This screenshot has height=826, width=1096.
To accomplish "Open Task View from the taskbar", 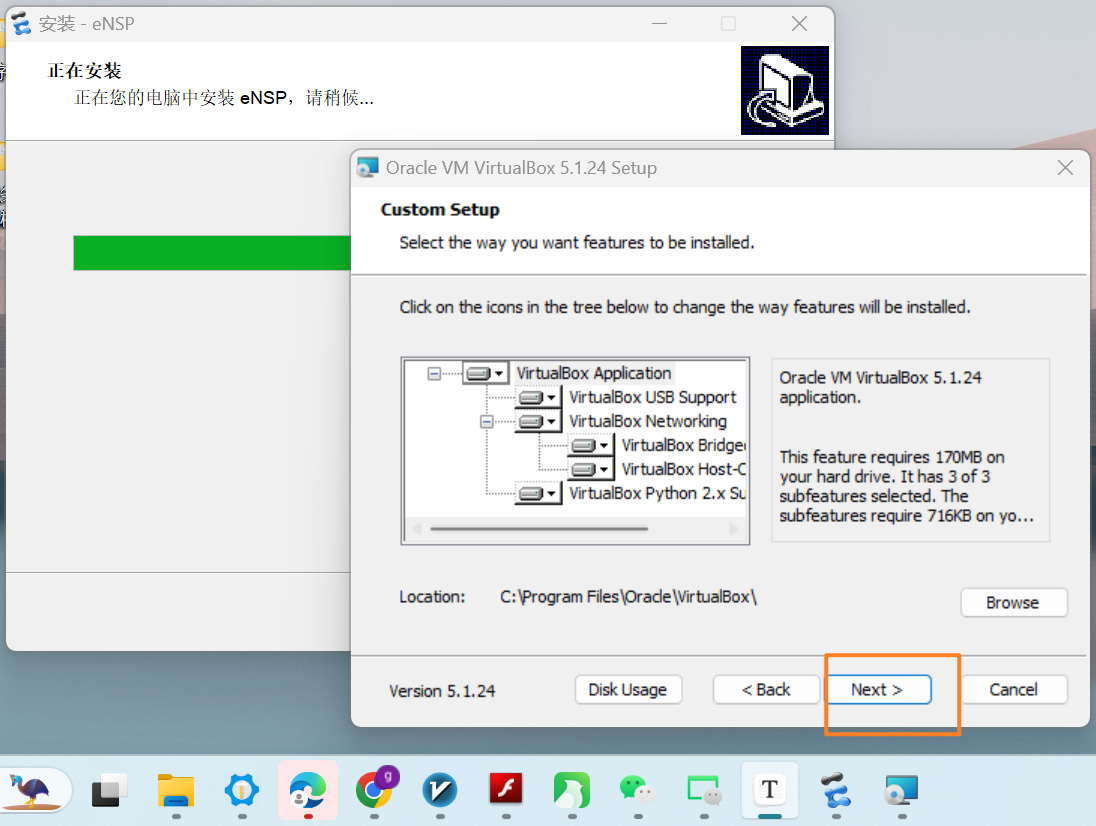I will click(109, 791).
